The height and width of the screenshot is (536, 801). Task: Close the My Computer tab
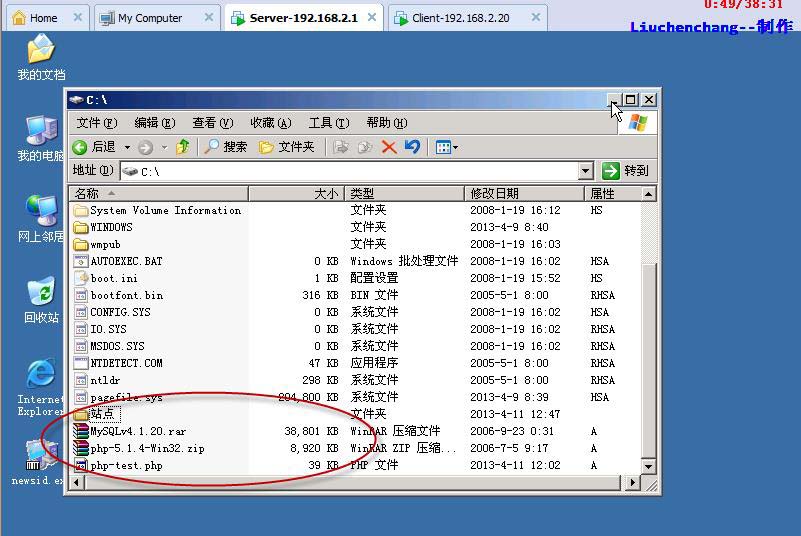208,17
